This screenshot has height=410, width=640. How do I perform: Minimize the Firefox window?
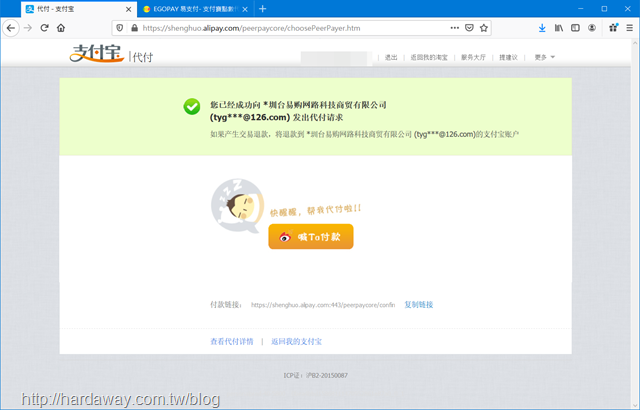pyautogui.click(x=580, y=9)
